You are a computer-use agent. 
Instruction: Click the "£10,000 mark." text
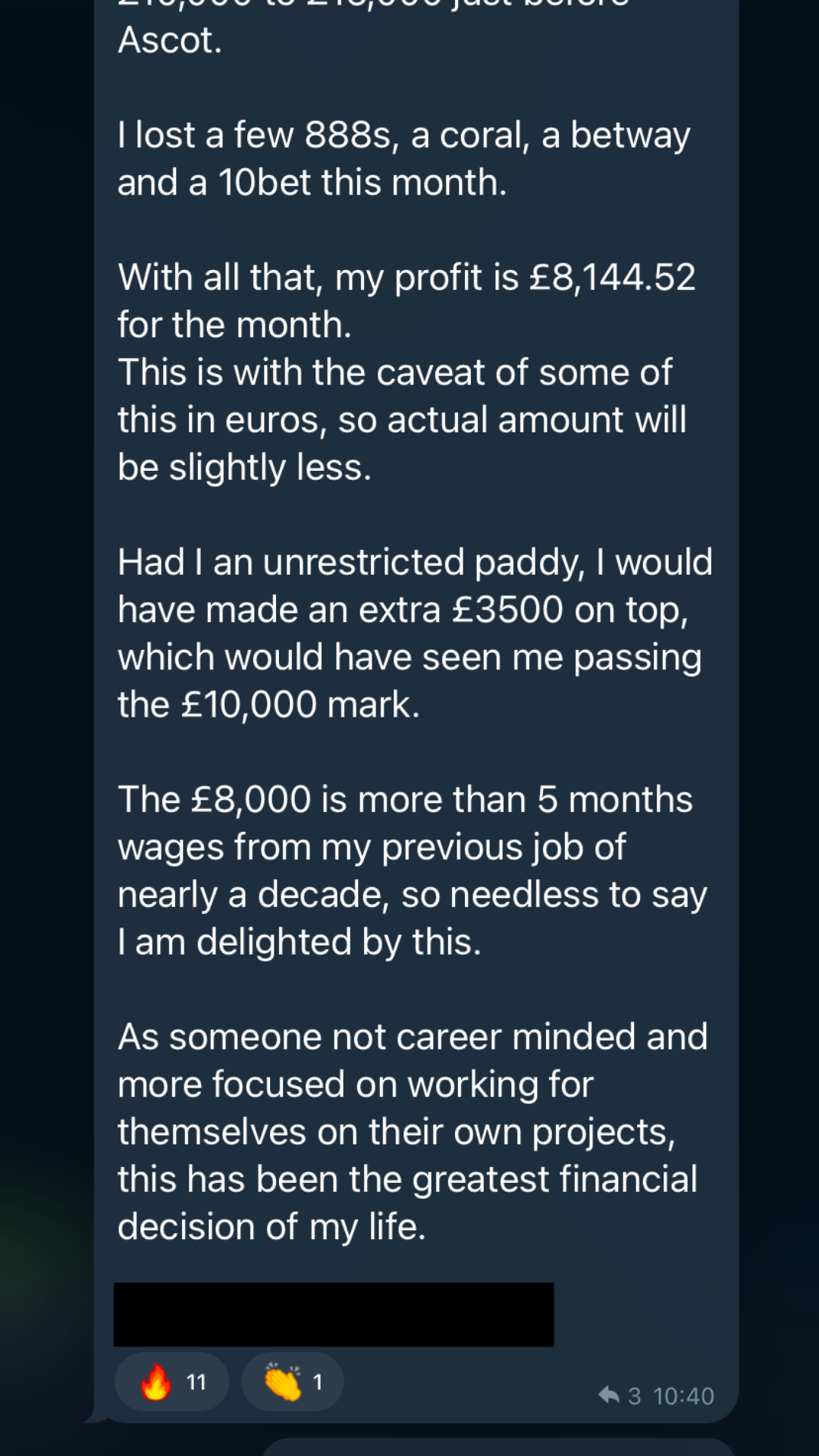coord(300,704)
